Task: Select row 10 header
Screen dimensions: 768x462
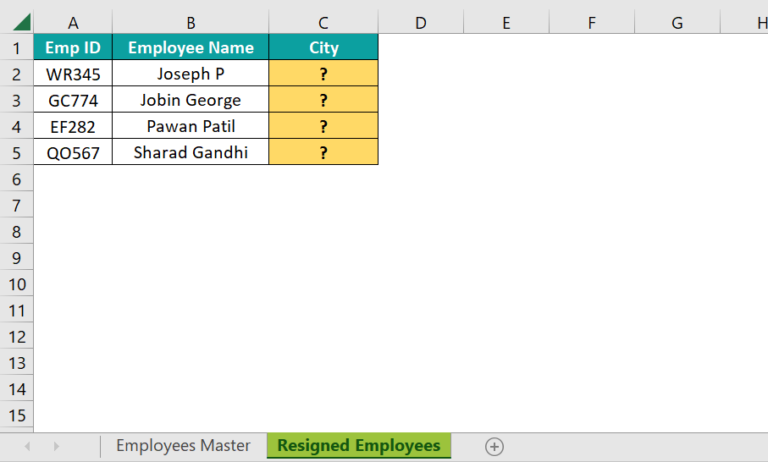Action: point(16,284)
